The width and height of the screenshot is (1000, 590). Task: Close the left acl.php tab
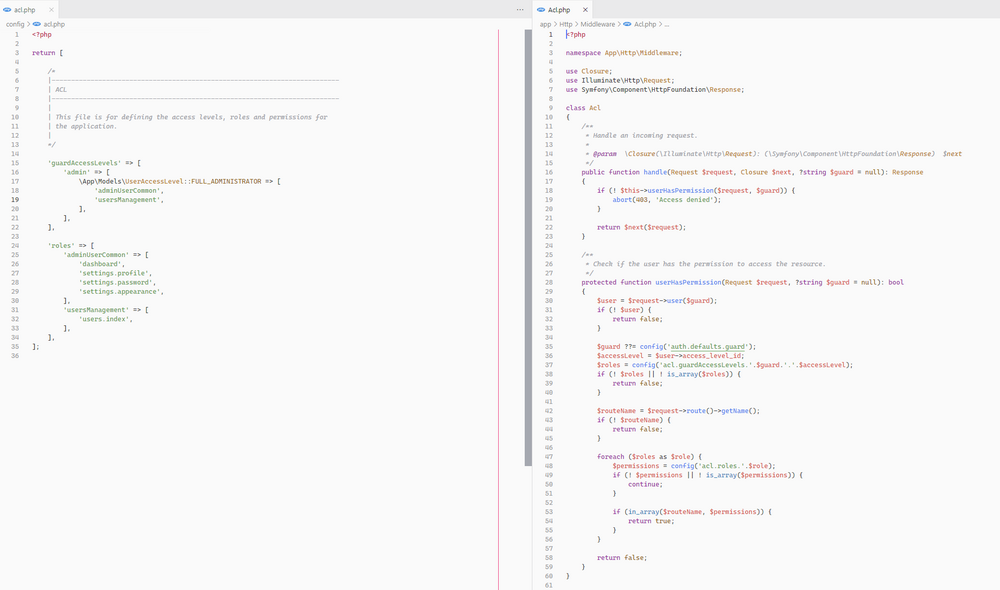(x=52, y=10)
